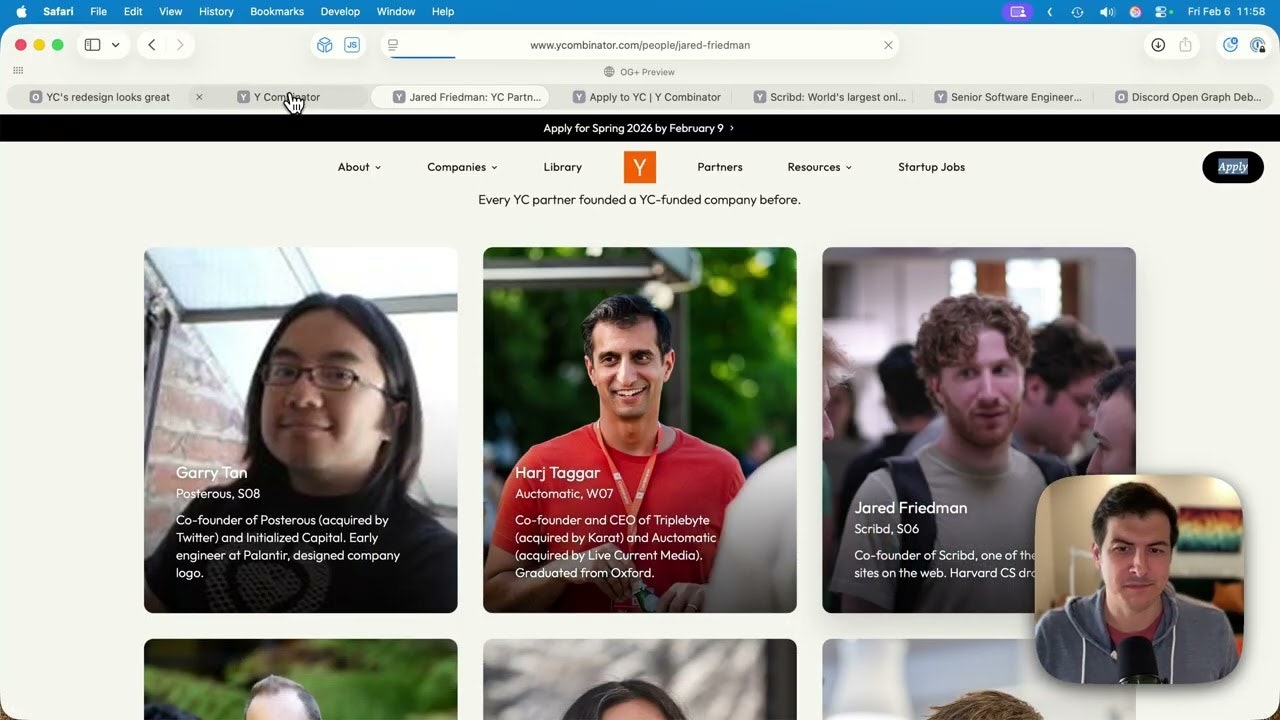Image resolution: width=1280 pixels, height=720 pixels.
Task: Click the volume icon in the menu bar
Action: (x=1107, y=11)
